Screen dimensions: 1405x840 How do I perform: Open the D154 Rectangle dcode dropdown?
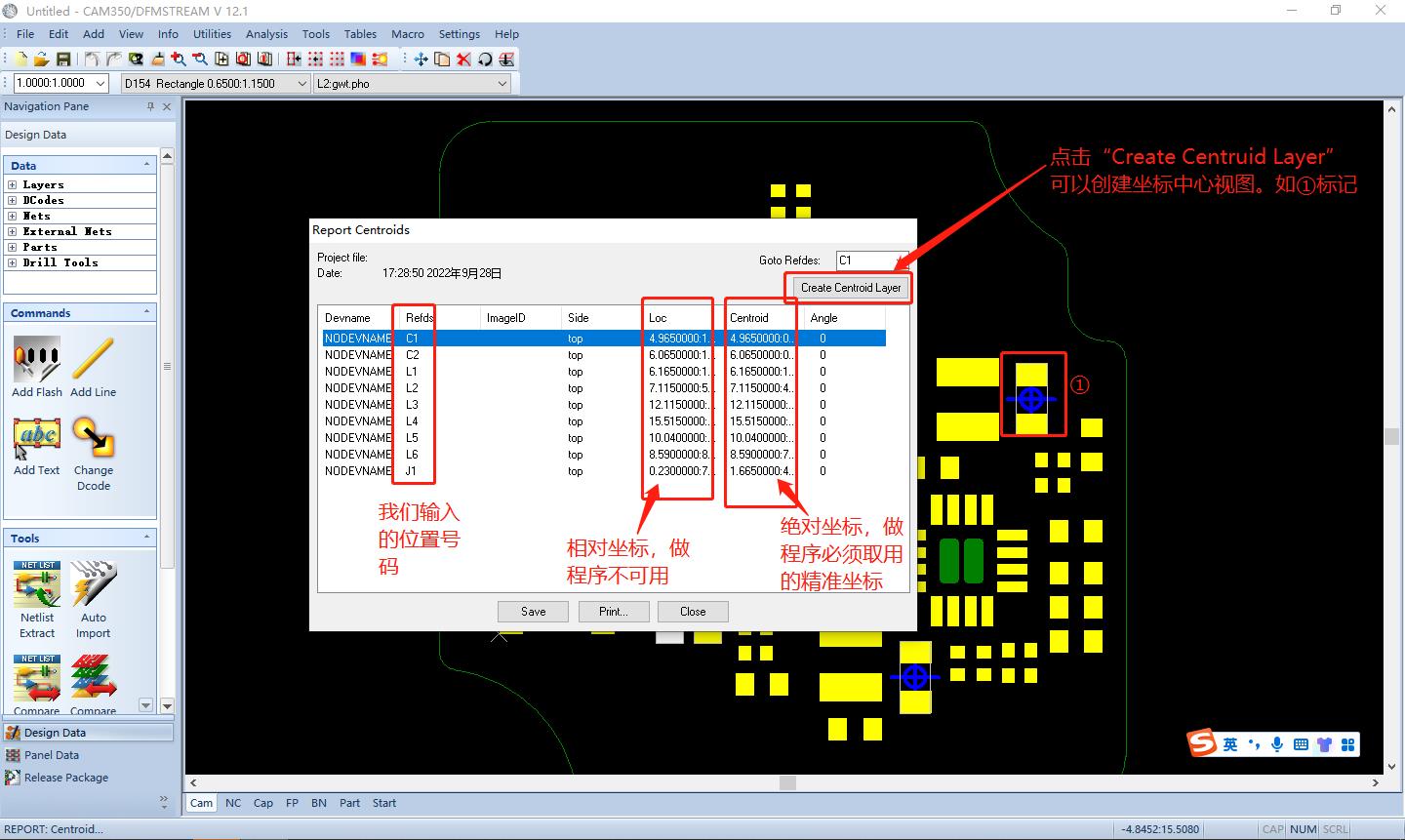[301, 84]
